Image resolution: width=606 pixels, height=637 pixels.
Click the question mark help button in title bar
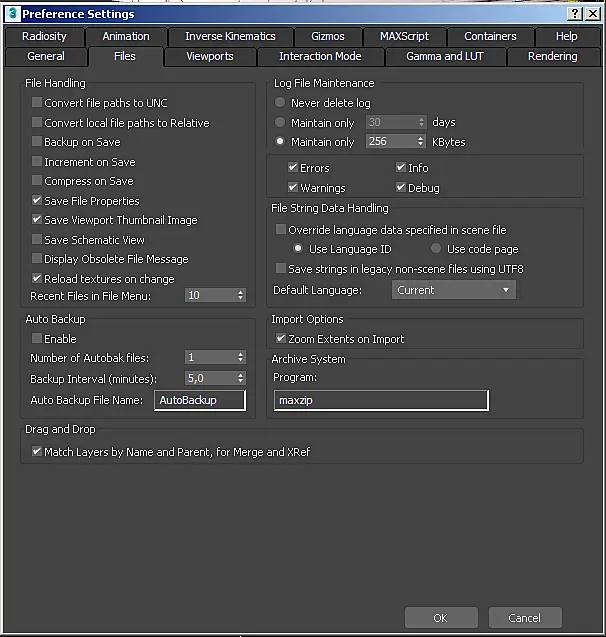click(574, 14)
